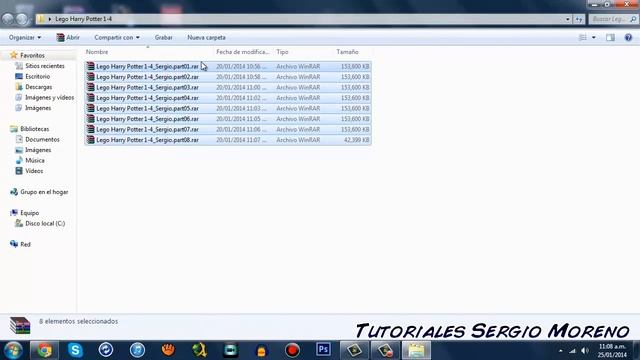
Task: Switch to the File Explorer taskbar window
Action: (x=416, y=350)
